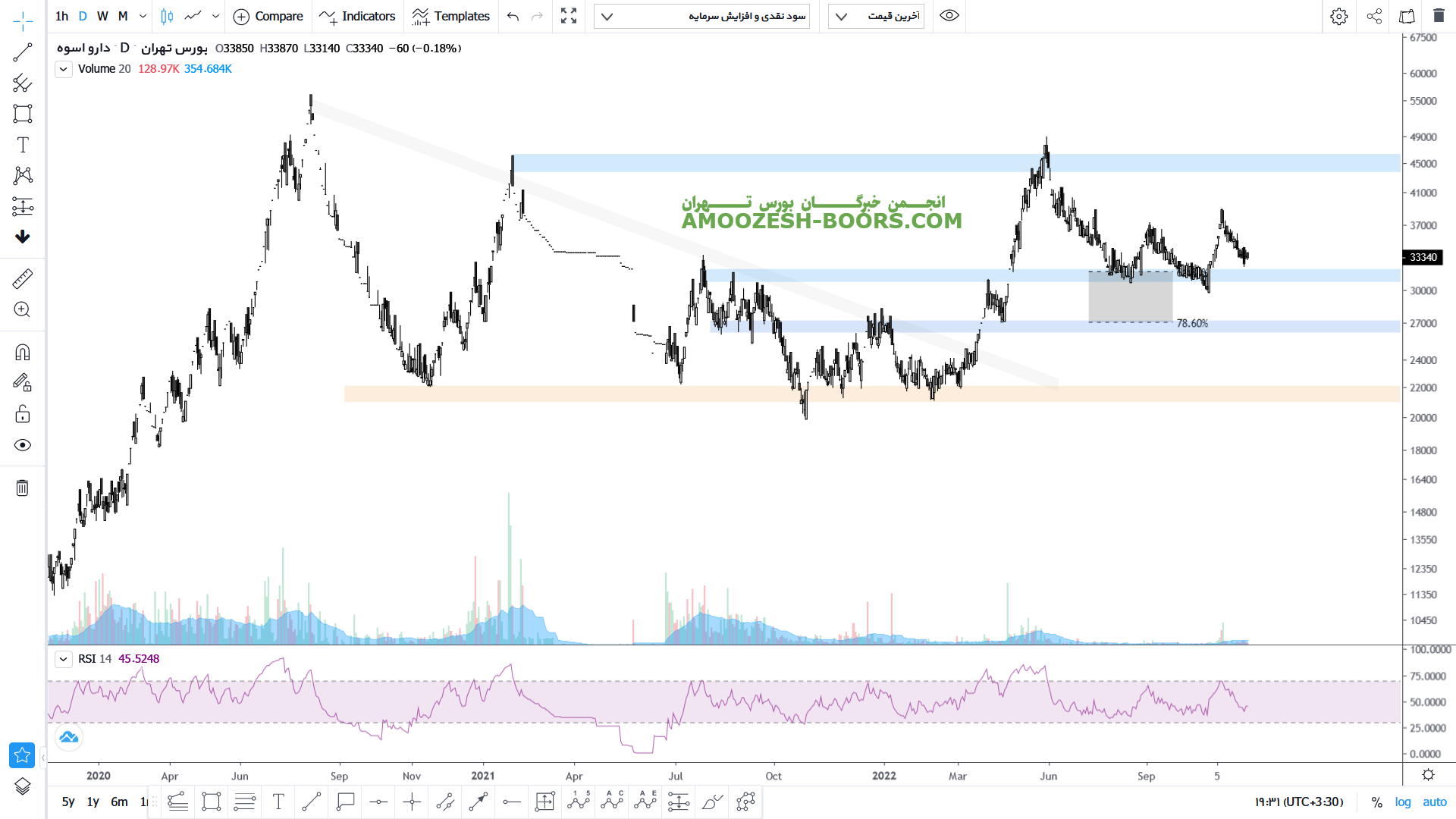This screenshot has height=819, width=1456.
Task: Open the chart settings gear
Action: click(1338, 16)
